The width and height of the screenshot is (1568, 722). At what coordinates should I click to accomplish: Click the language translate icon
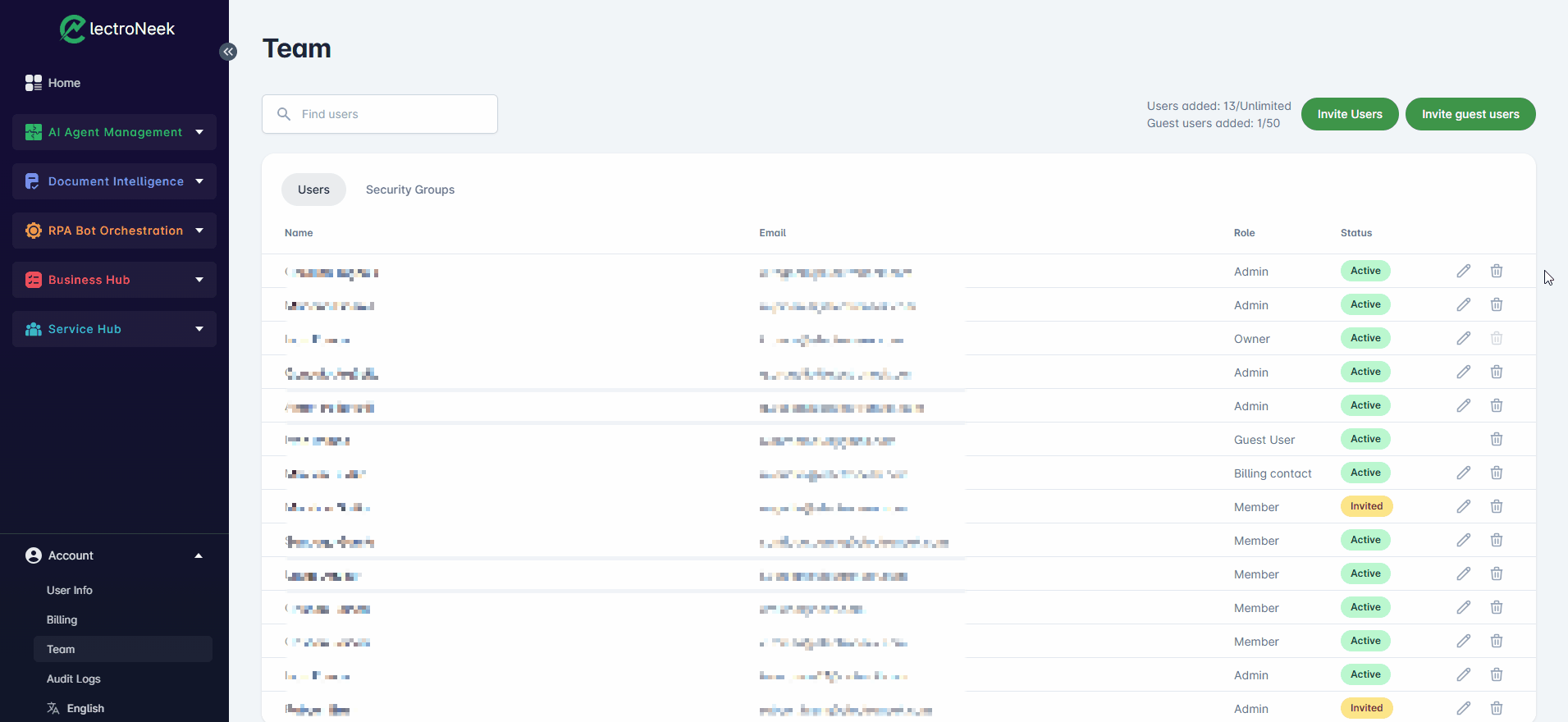(x=53, y=708)
